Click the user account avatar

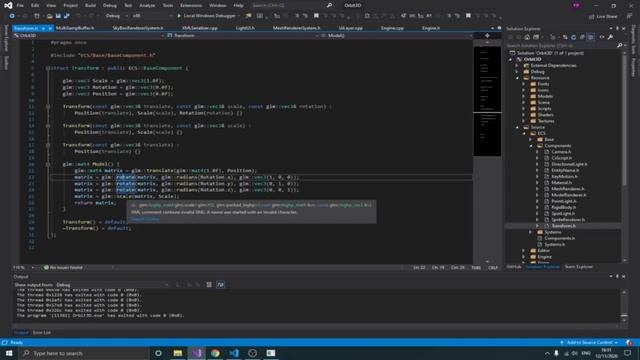click(x=576, y=5)
